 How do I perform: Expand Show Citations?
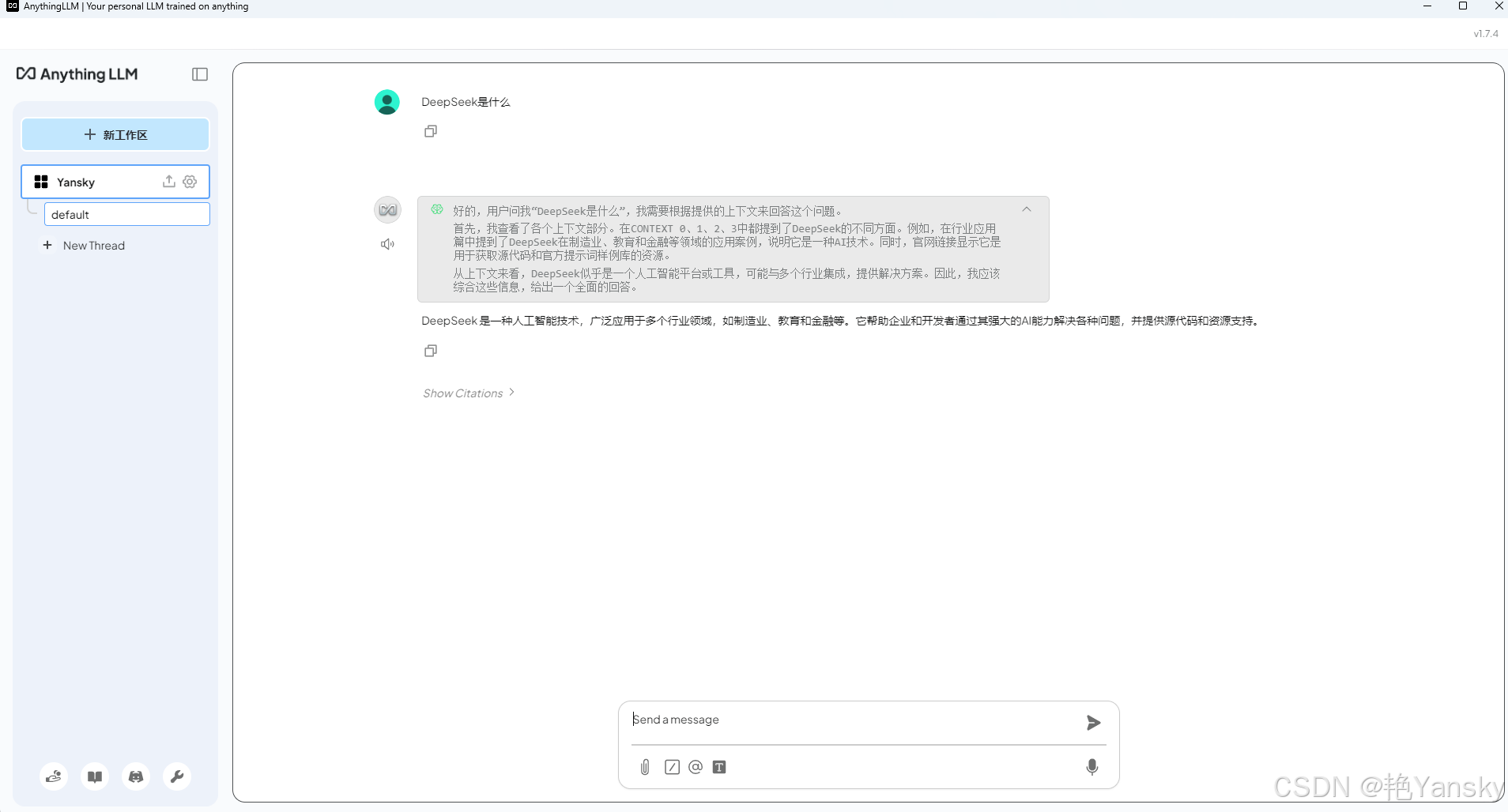pyautogui.click(x=469, y=393)
